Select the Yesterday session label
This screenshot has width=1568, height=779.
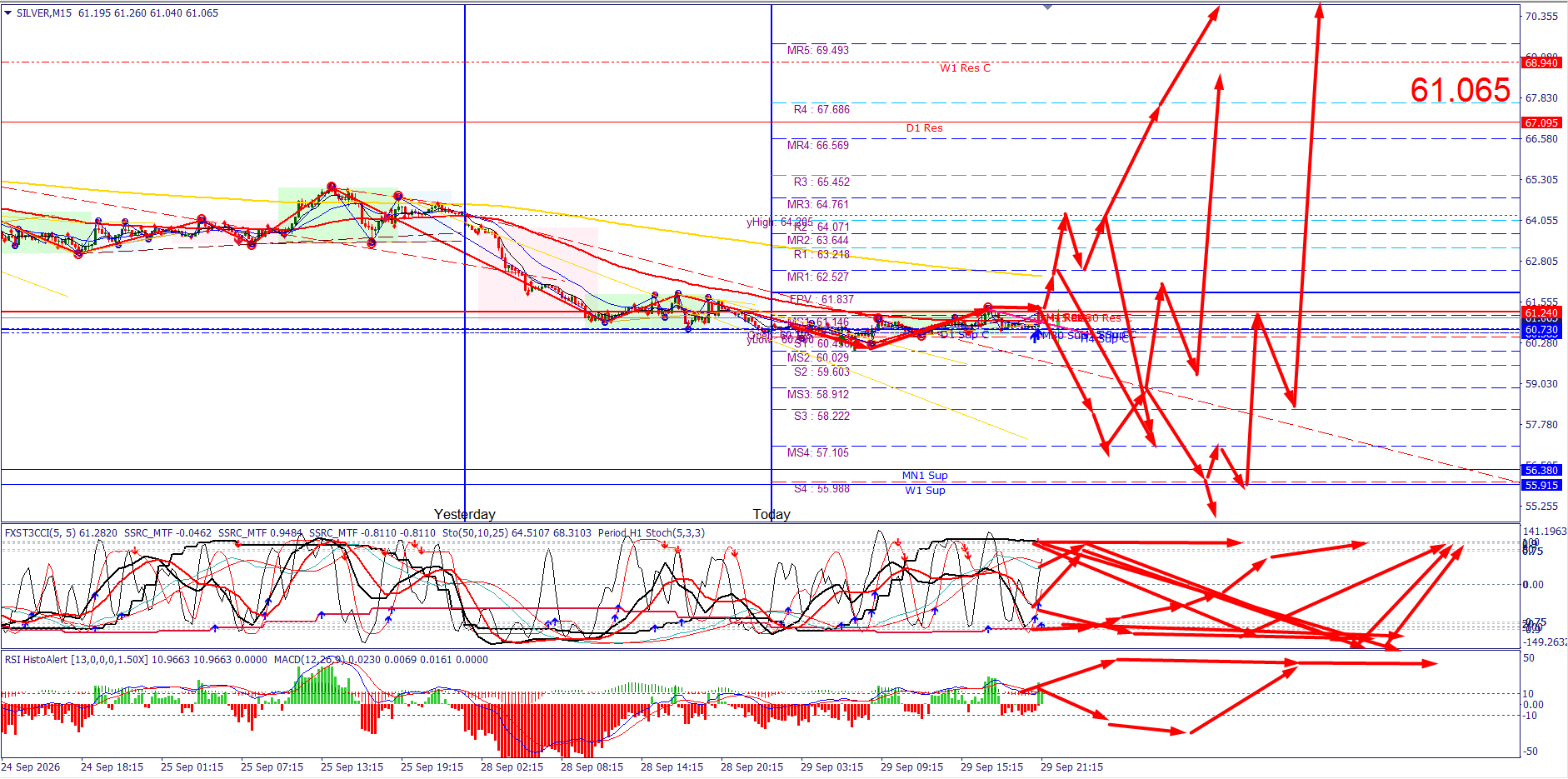[x=465, y=514]
